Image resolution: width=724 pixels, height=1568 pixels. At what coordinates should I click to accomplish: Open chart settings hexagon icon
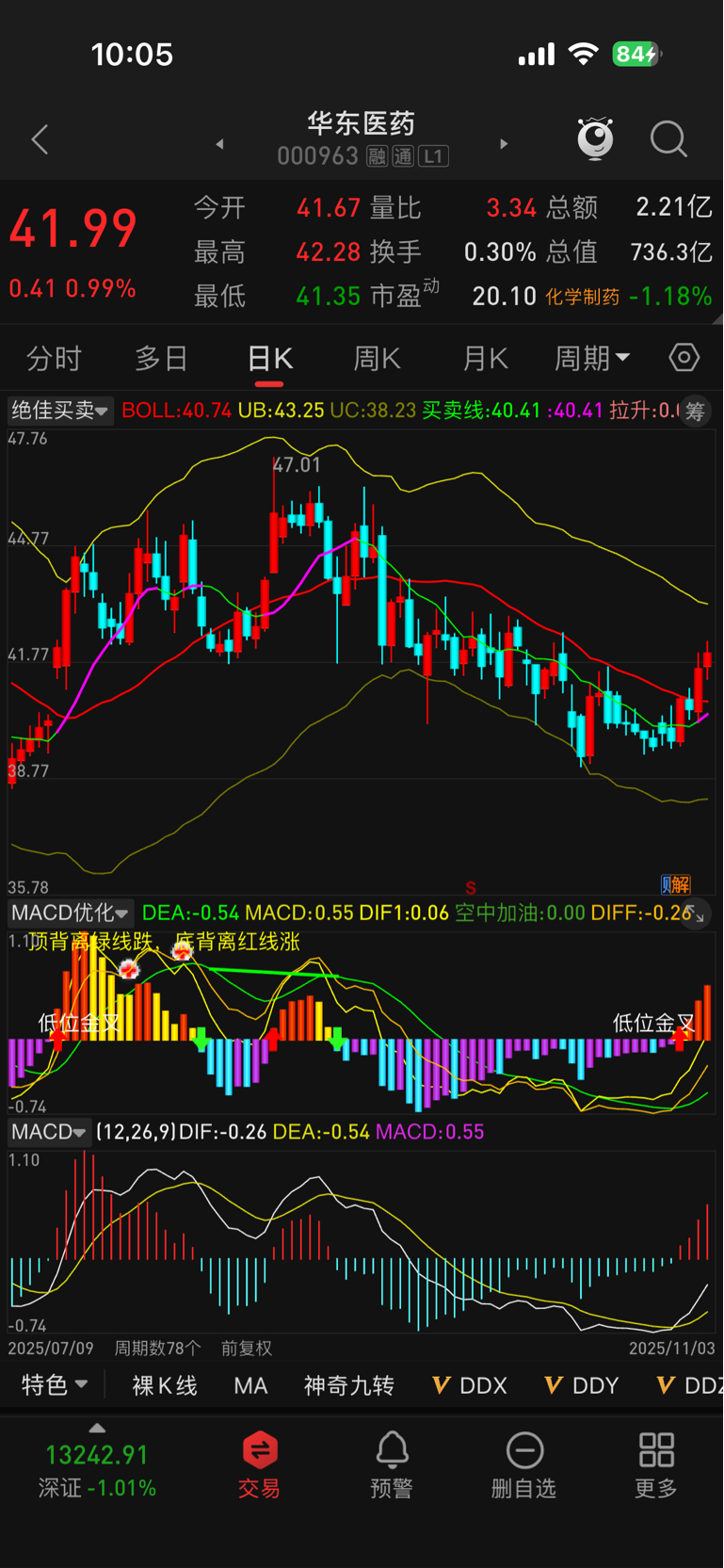point(684,358)
